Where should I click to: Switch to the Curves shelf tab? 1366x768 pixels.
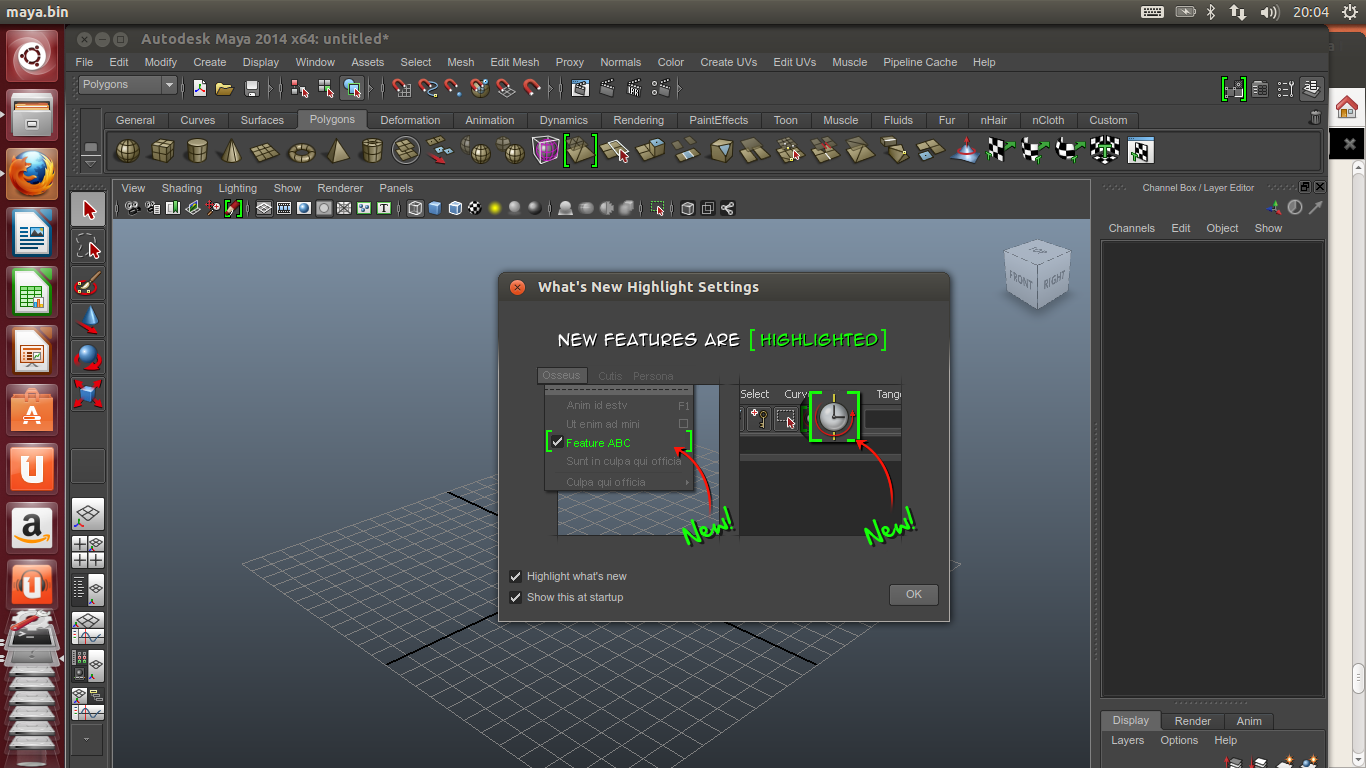[x=198, y=120]
